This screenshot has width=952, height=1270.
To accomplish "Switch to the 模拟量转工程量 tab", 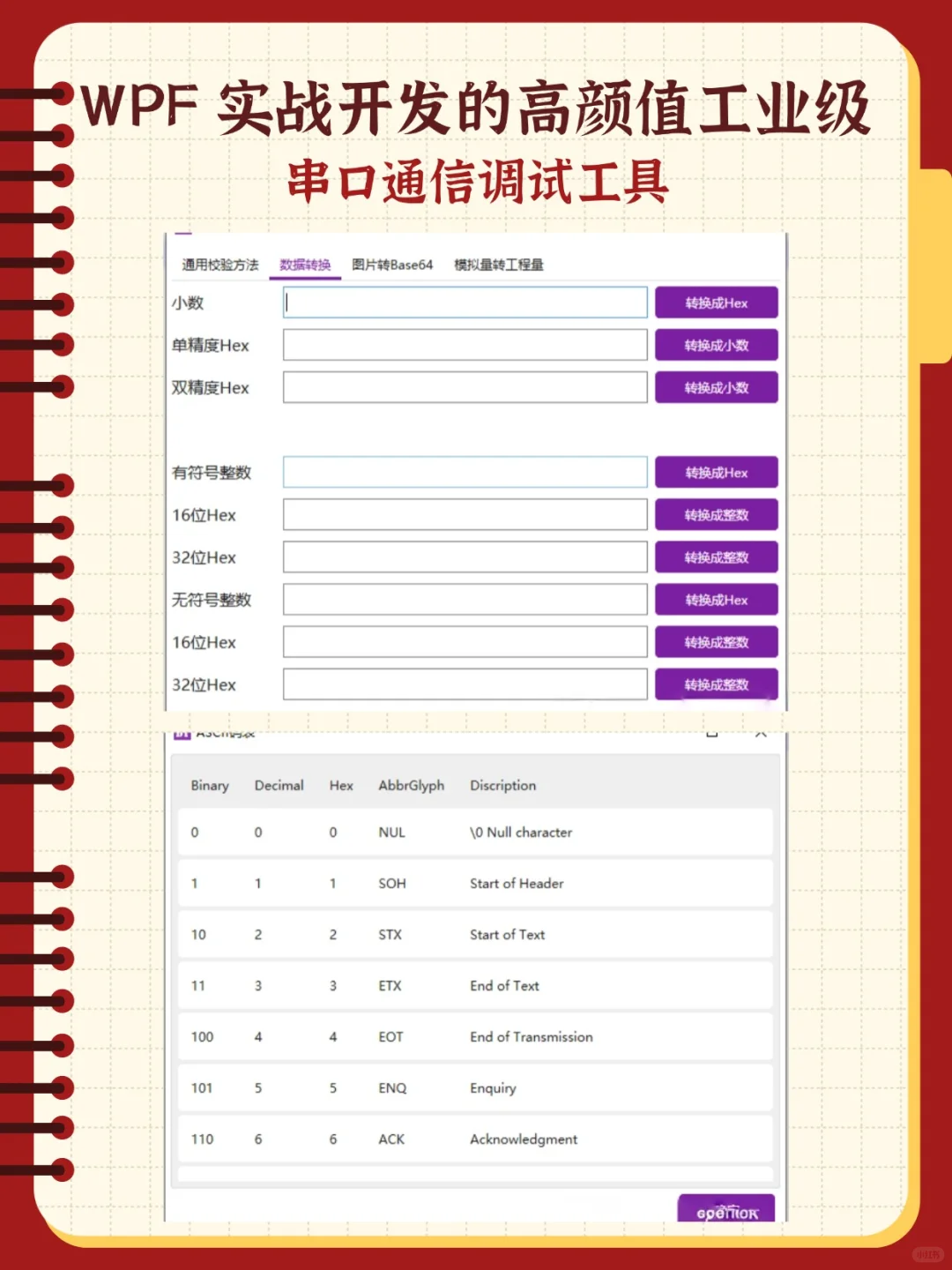I will click(x=498, y=263).
